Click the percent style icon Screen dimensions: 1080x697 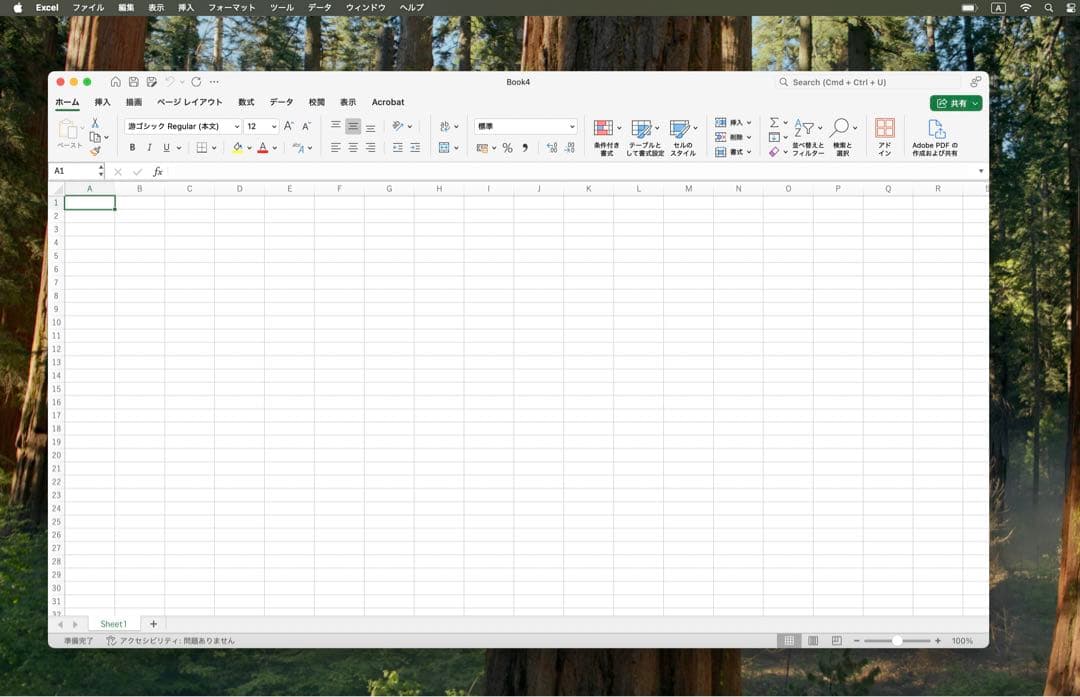[x=507, y=148]
